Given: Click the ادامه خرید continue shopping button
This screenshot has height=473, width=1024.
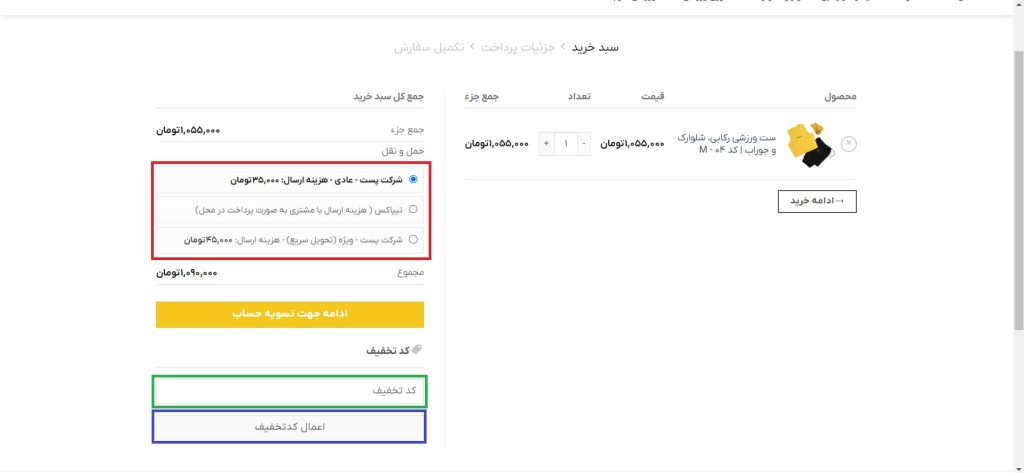Looking at the screenshot, I should 817,201.
